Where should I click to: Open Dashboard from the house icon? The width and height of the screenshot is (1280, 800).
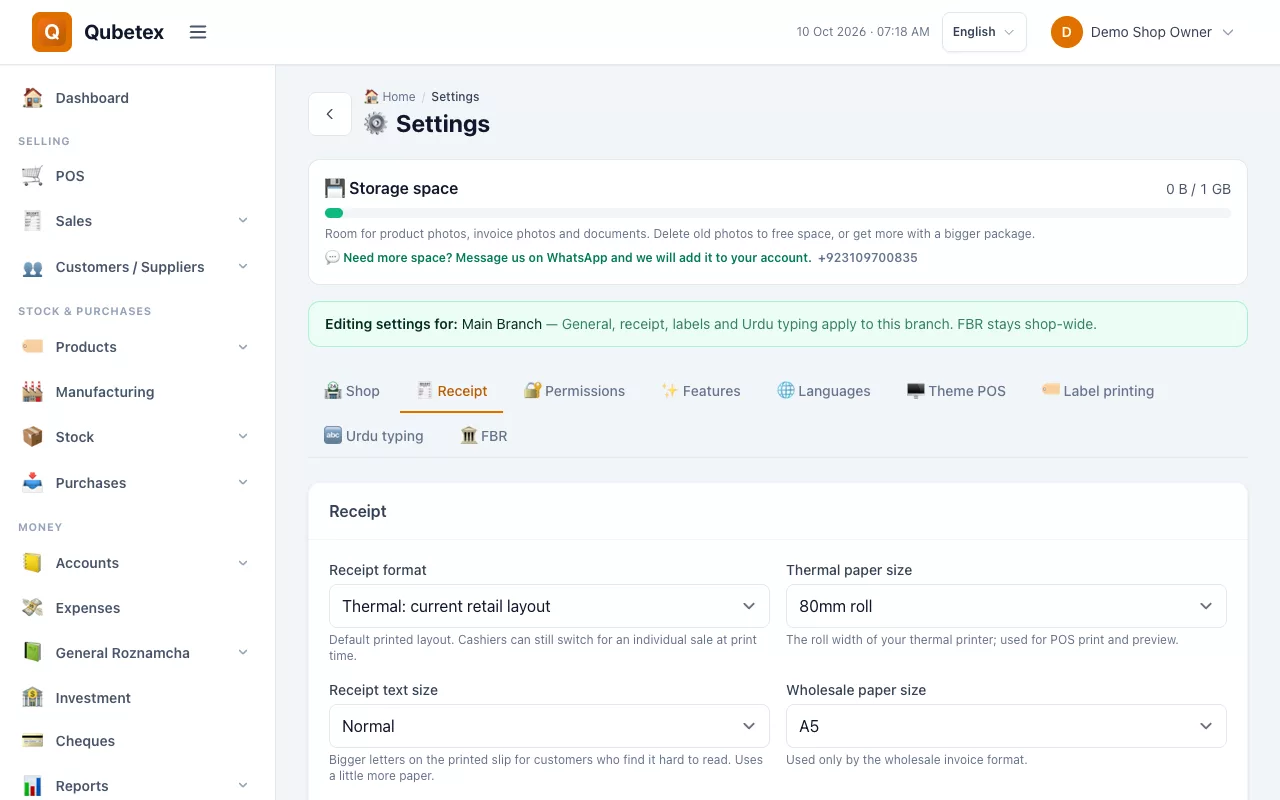click(33, 98)
